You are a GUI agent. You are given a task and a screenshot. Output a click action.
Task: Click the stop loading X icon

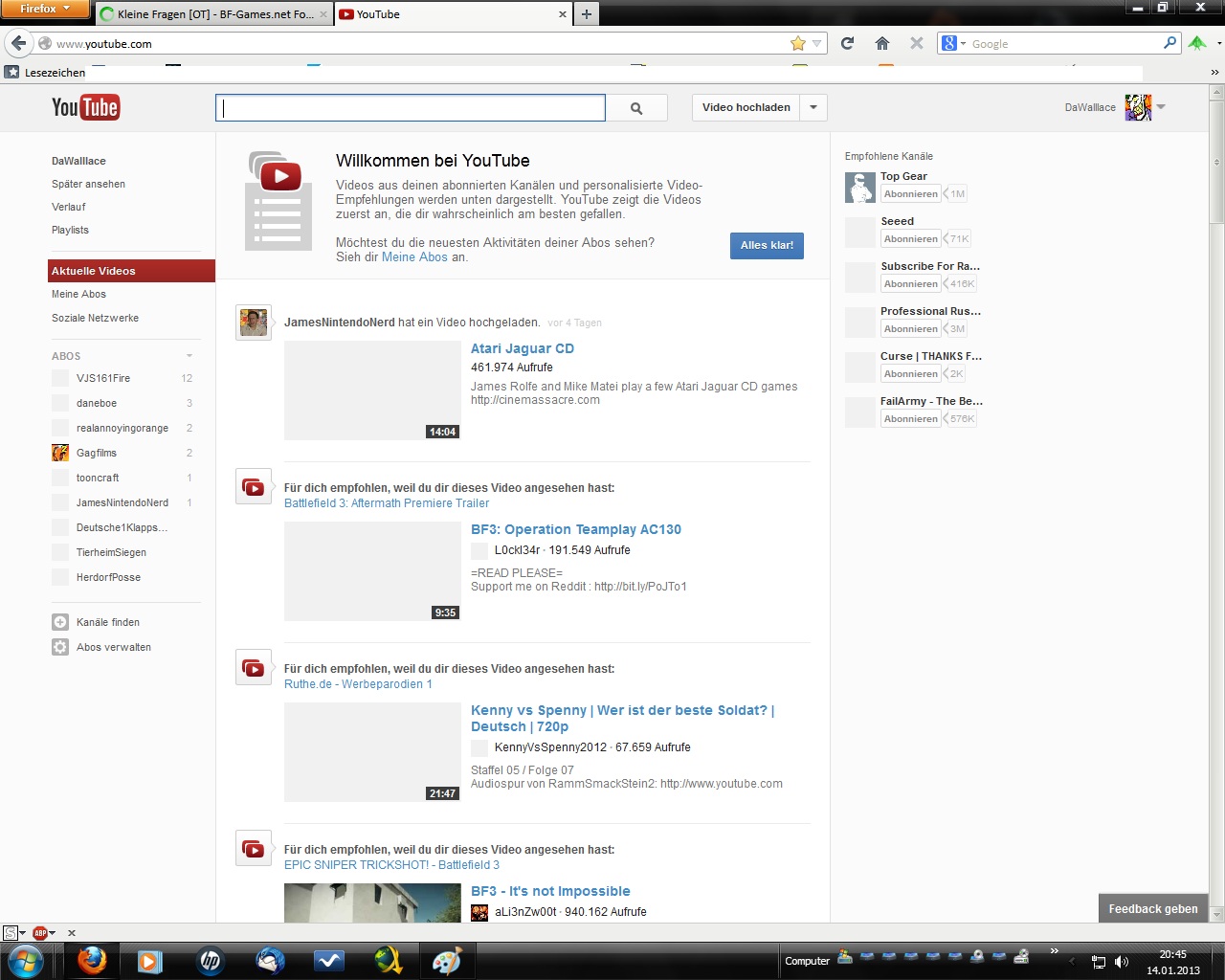[x=916, y=43]
